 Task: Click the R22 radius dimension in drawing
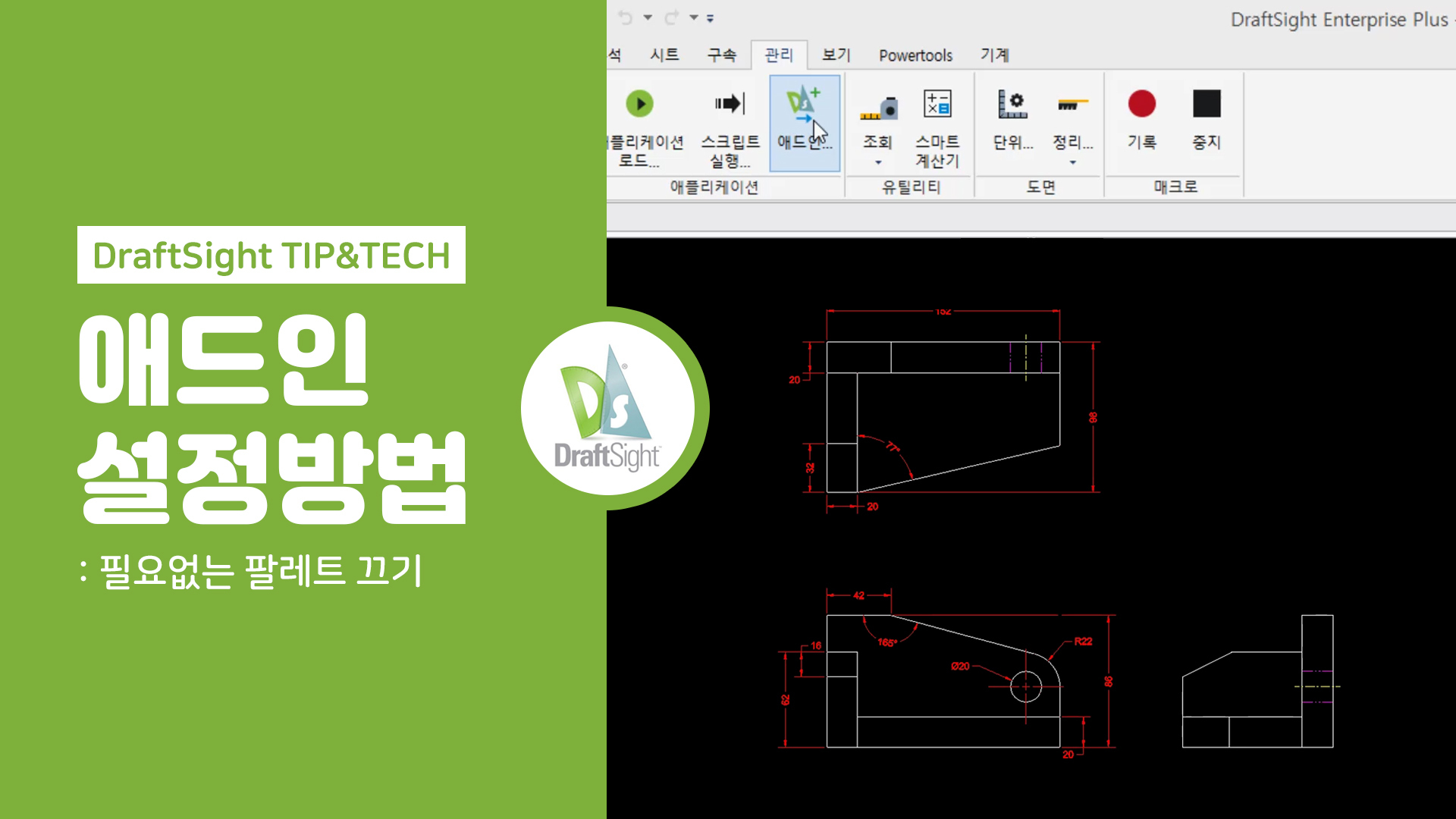coord(1083,642)
